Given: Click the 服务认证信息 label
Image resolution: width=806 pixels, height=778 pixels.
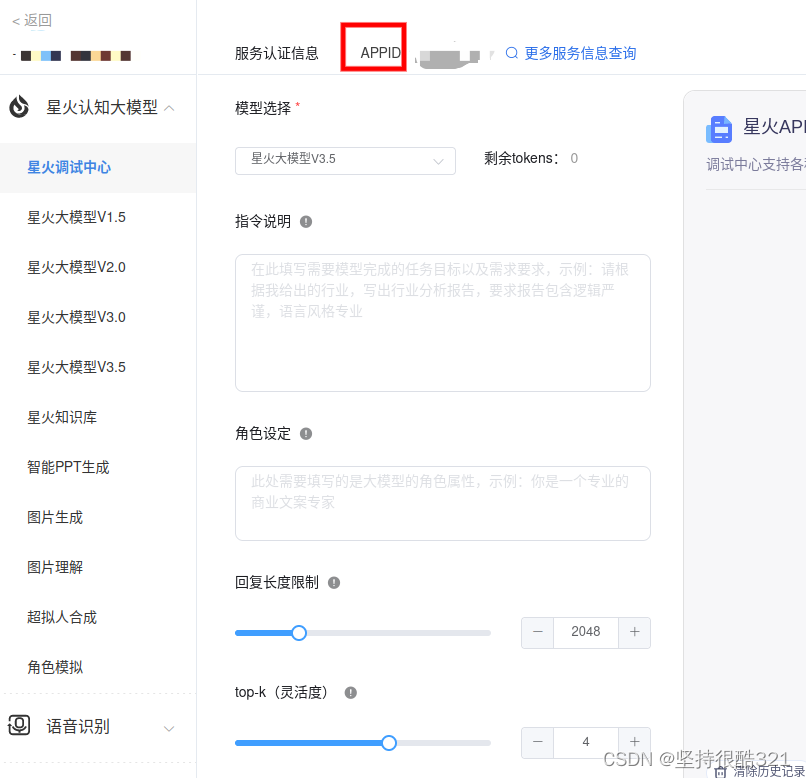Looking at the screenshot, I should [x=277, y=53].
